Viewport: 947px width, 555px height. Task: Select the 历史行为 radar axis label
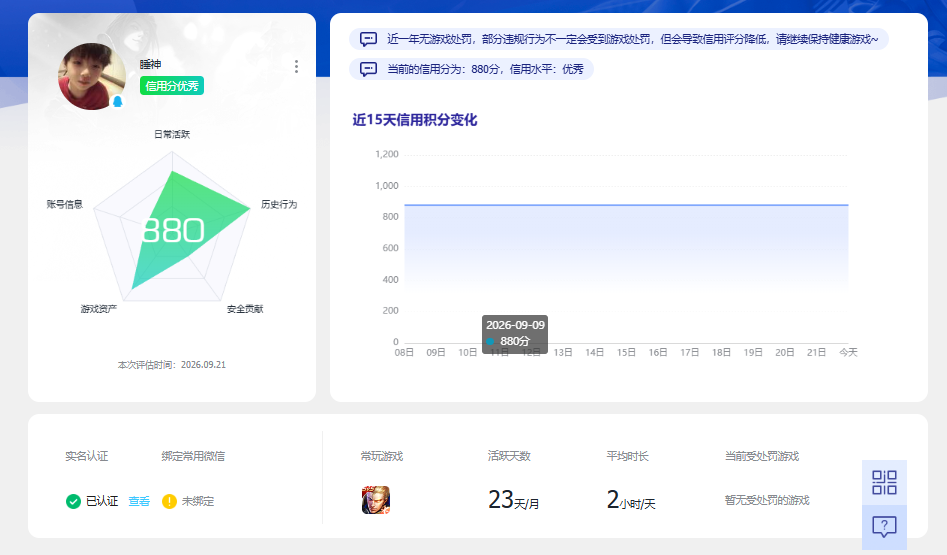tap(279, 204)
